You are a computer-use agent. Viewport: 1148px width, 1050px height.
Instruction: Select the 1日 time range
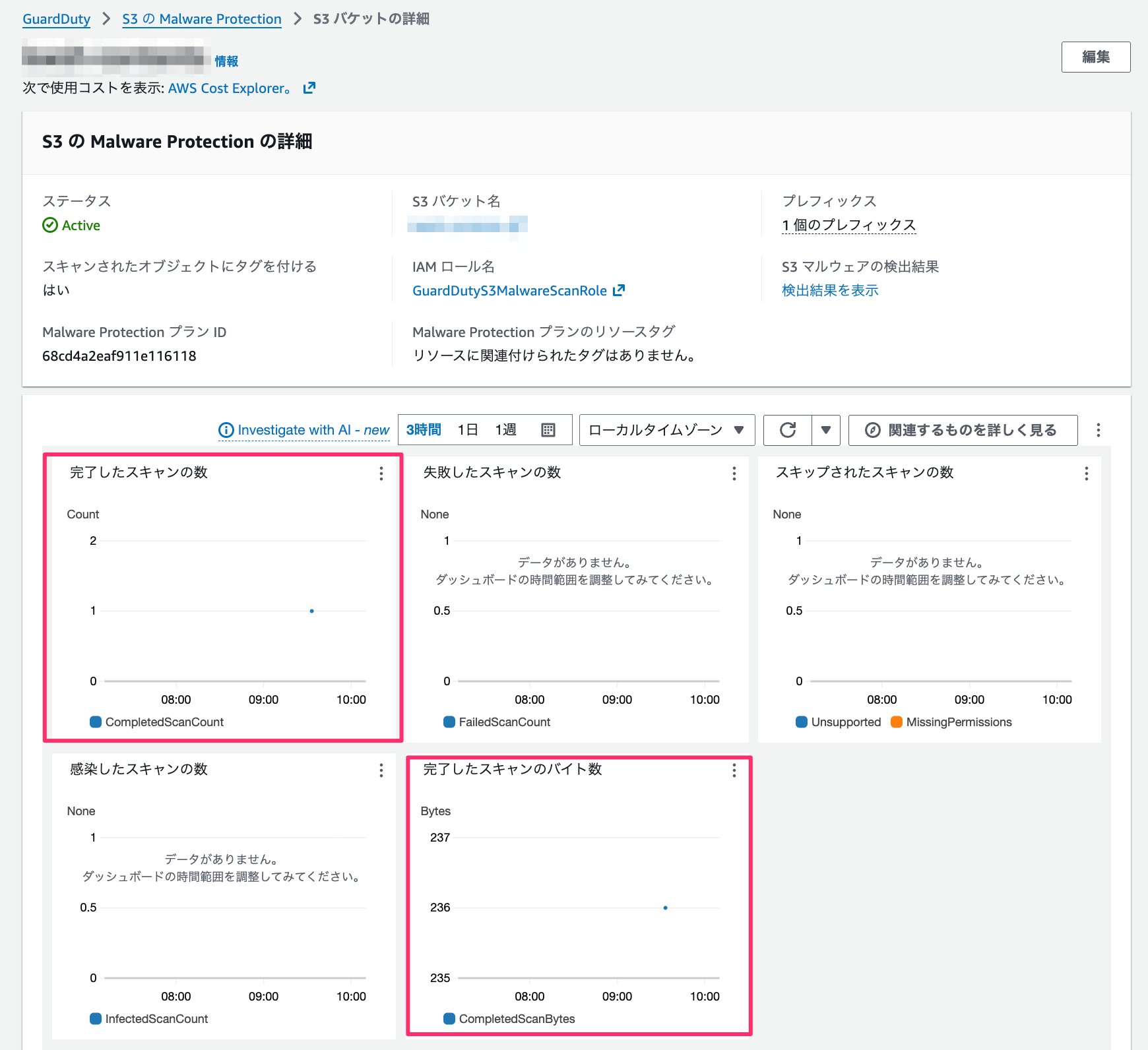click(x=468, y=430)
